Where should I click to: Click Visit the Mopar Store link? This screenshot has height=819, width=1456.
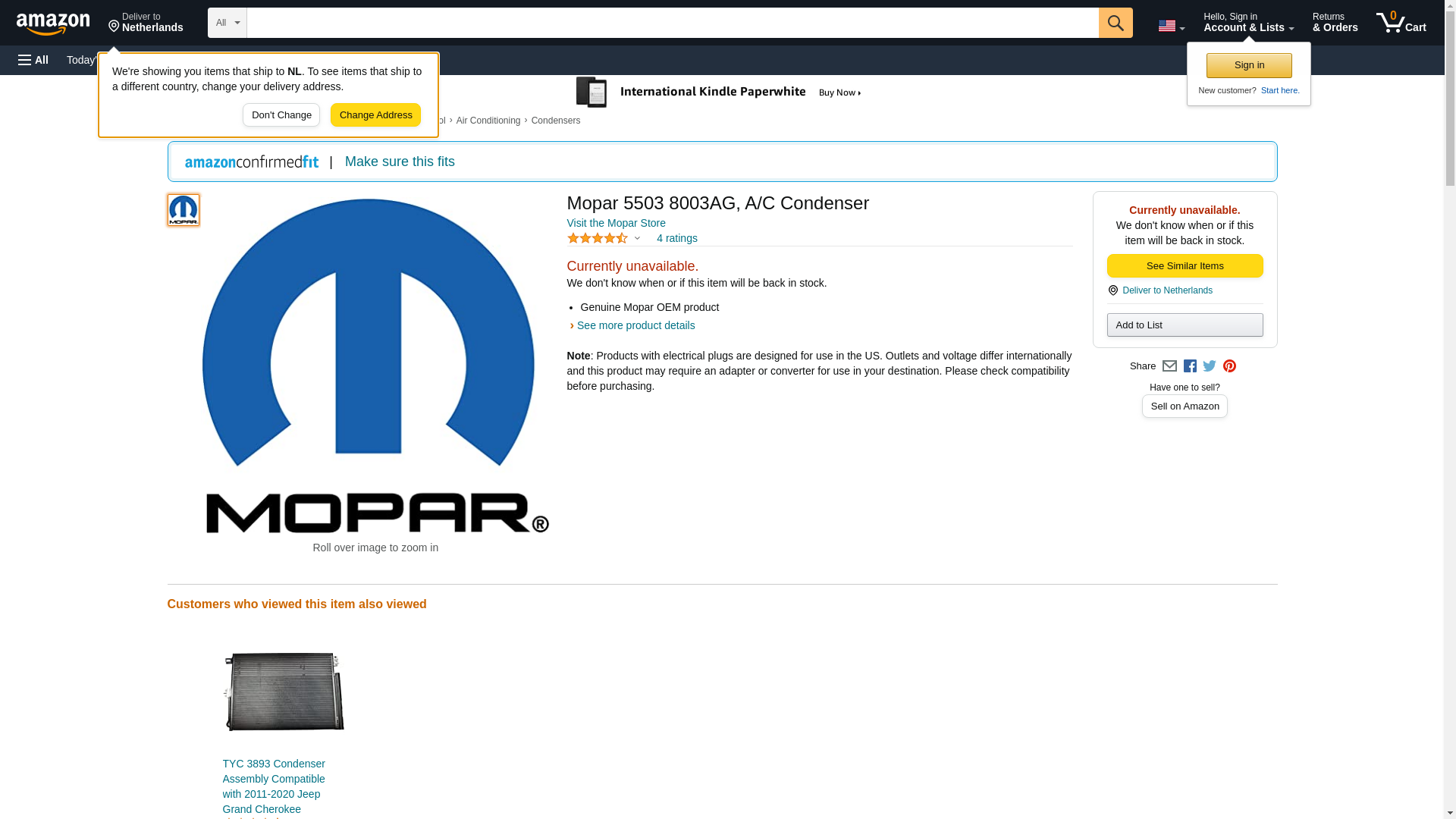pyautogui.click(x=616, y=224)
